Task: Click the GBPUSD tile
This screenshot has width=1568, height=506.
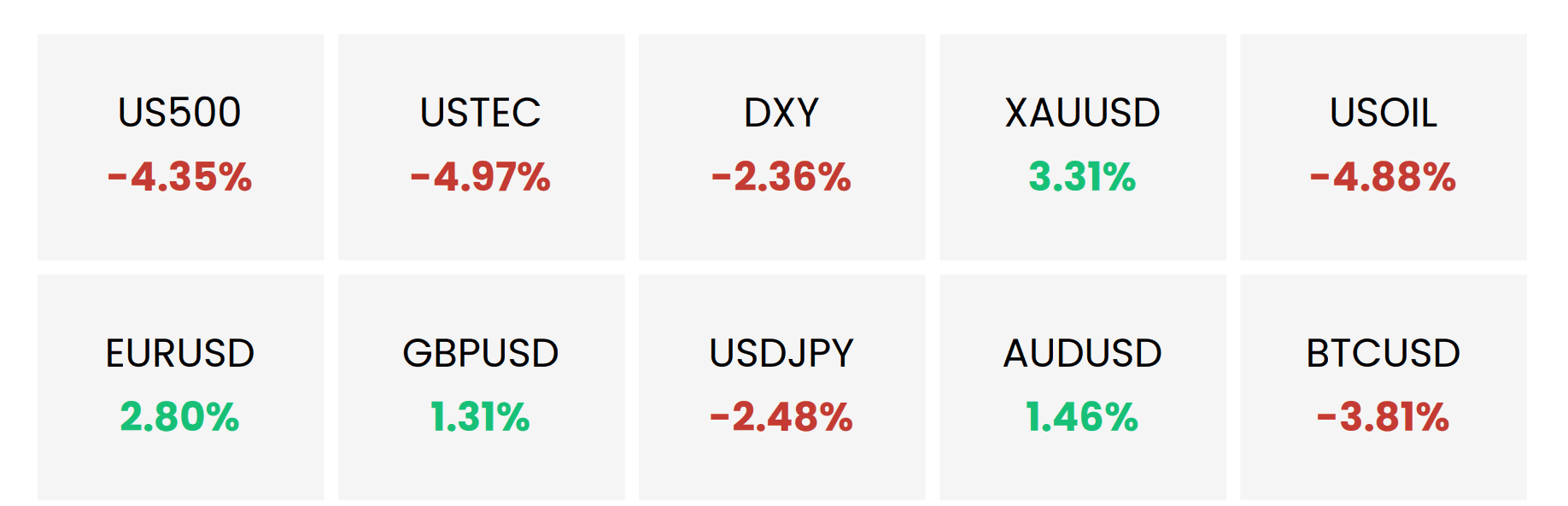Action: (x=481, y=387)
